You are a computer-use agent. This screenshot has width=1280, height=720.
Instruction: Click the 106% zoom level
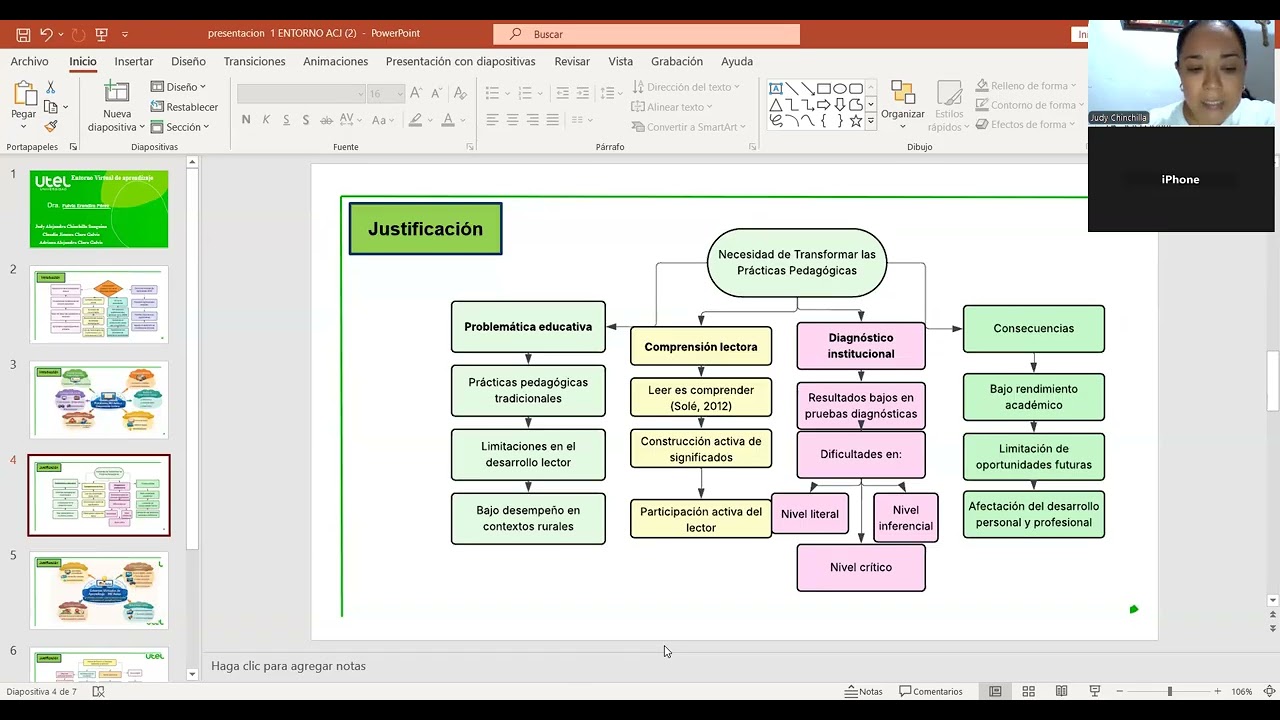(x=1242, y=691)
